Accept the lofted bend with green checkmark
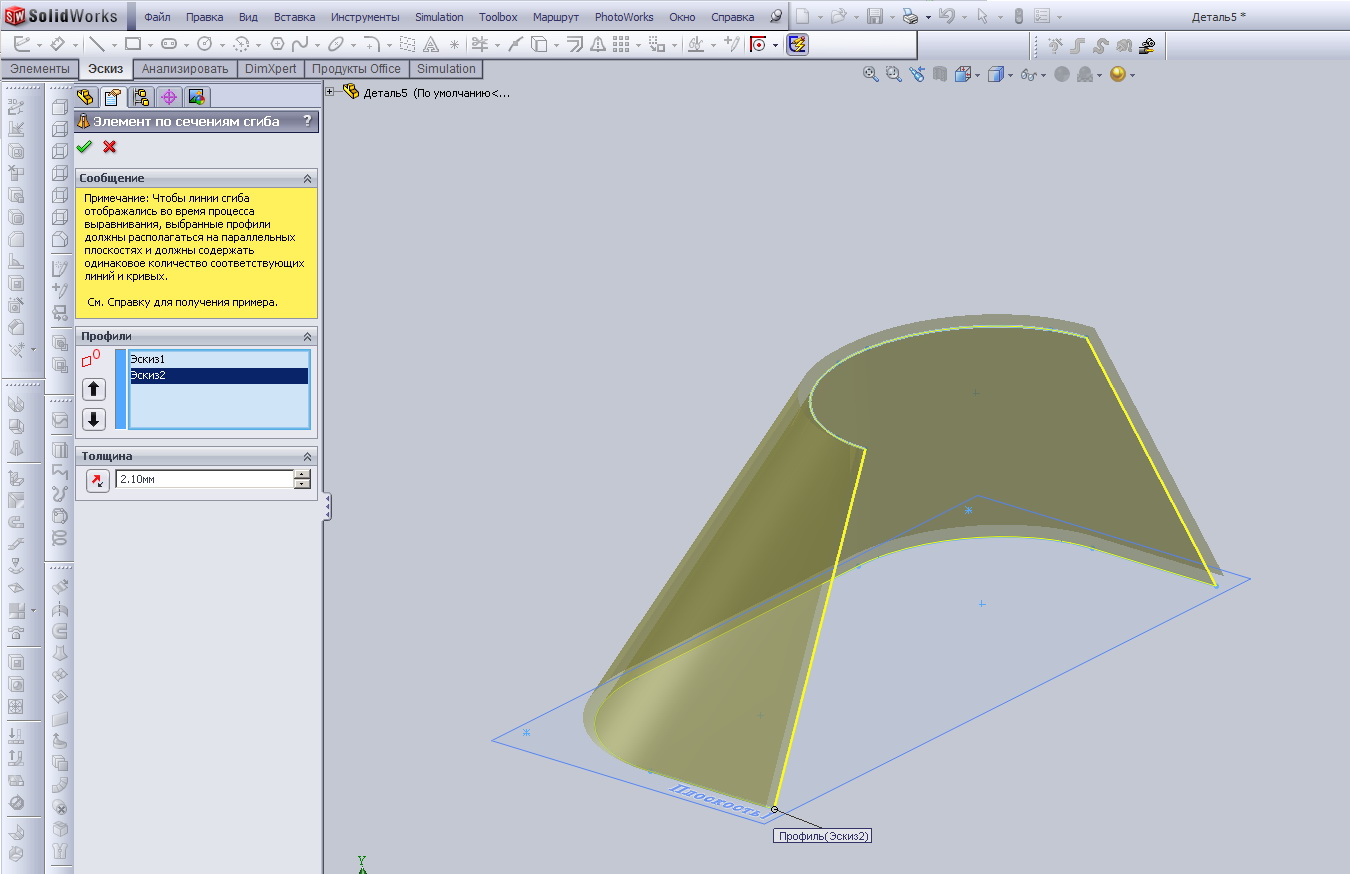Image resolution: width=1350 pixels, height=874 pixels. [84, 147]
